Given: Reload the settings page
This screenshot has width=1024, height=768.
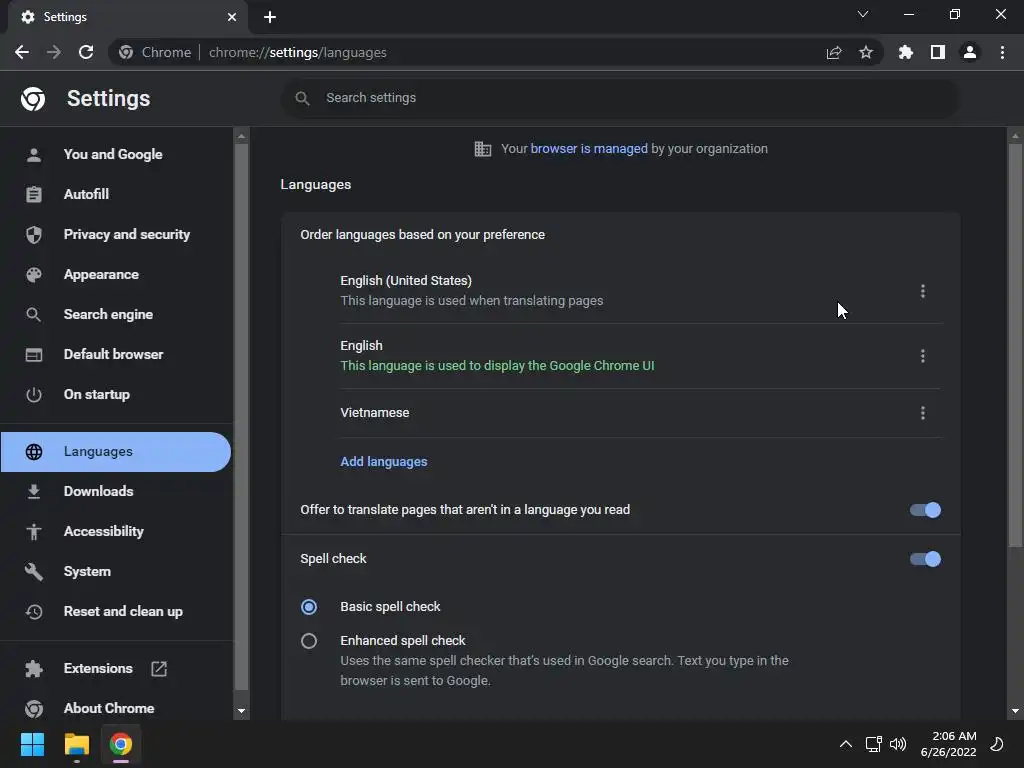Looking at the screenshot, I should (x=86, y=52).
